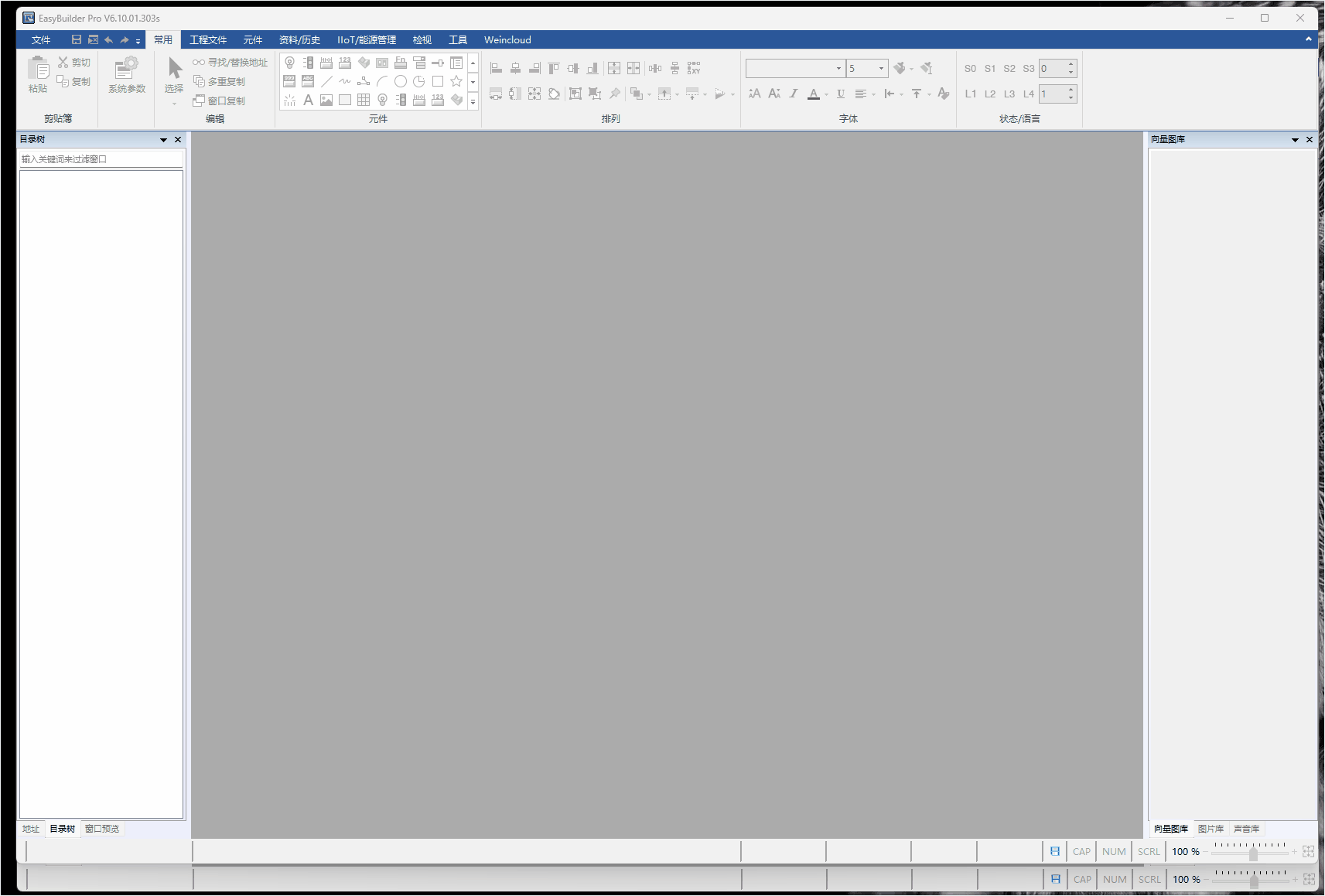The width and height of the screenshot is (1325, 896).
Task: Open 系统参数 system settings
Action: (x=127, y=75)
